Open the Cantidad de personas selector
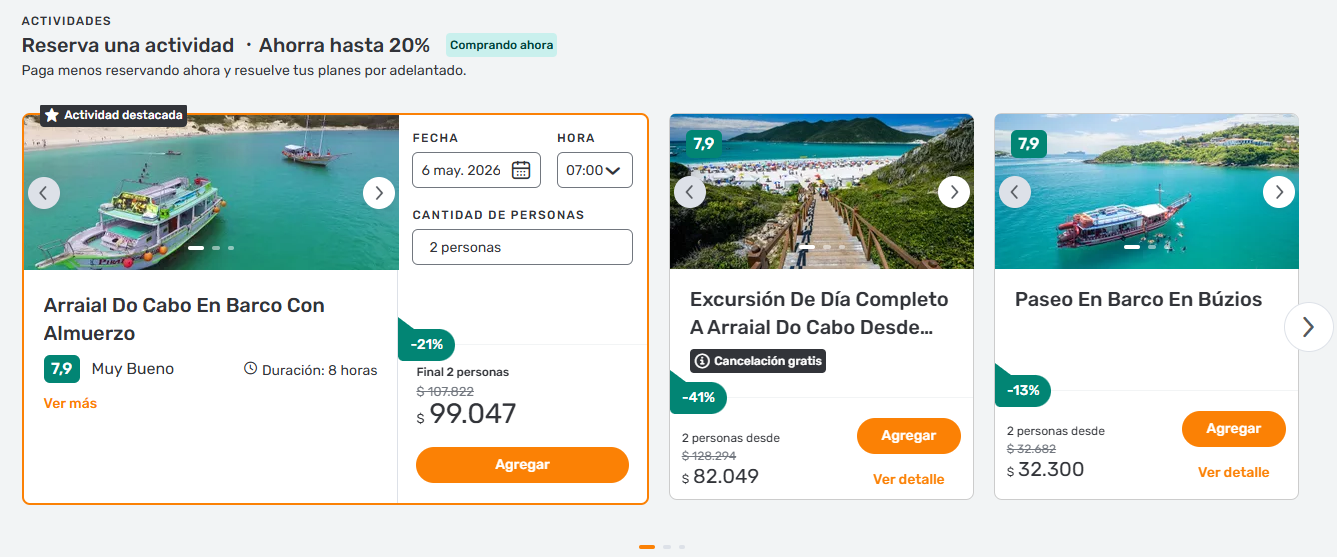This screenshot has height=557, width=1337. pyautogui.click(x=522, y=247)
